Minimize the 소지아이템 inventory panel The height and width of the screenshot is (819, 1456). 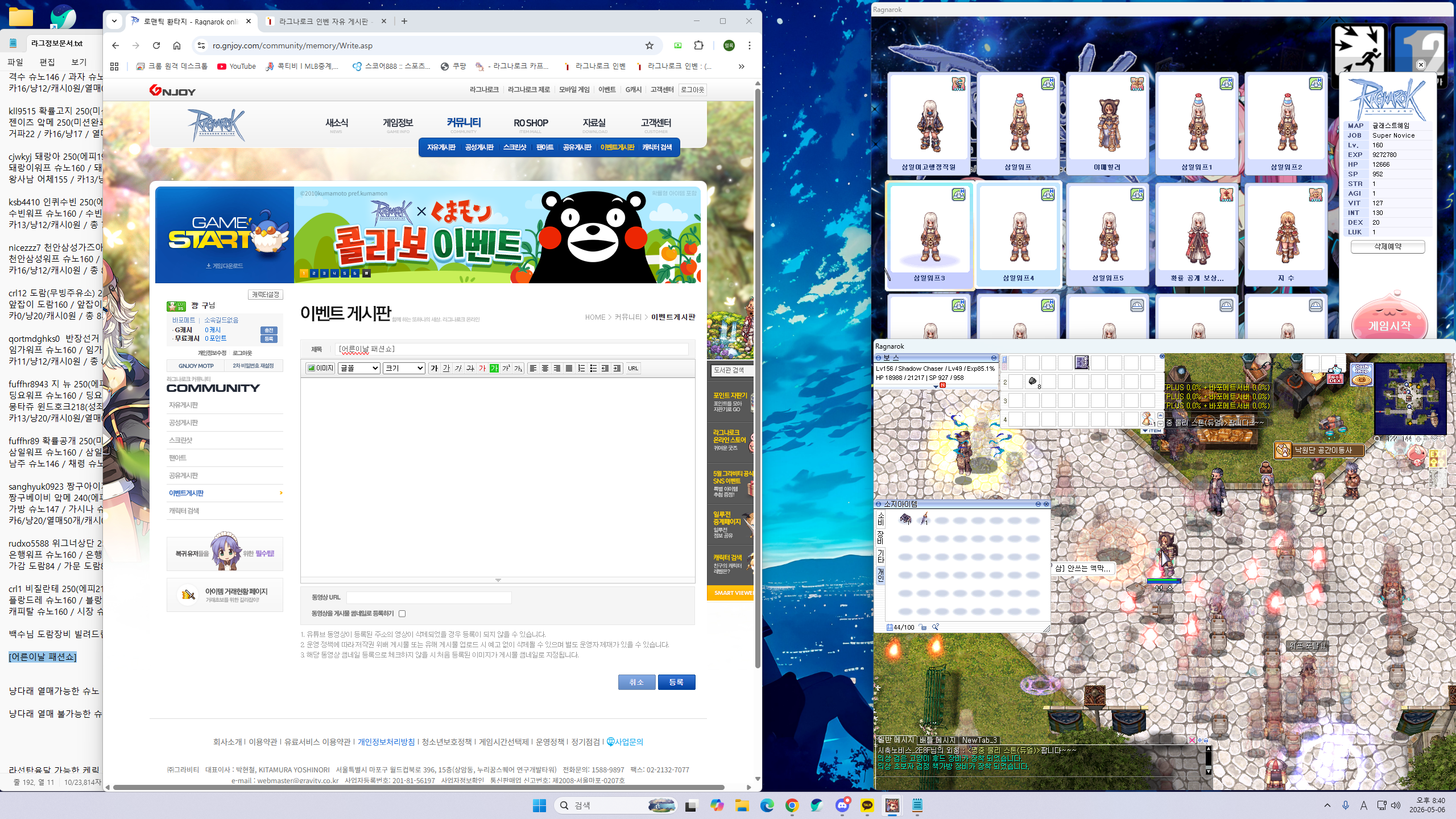pos(1038,504)
